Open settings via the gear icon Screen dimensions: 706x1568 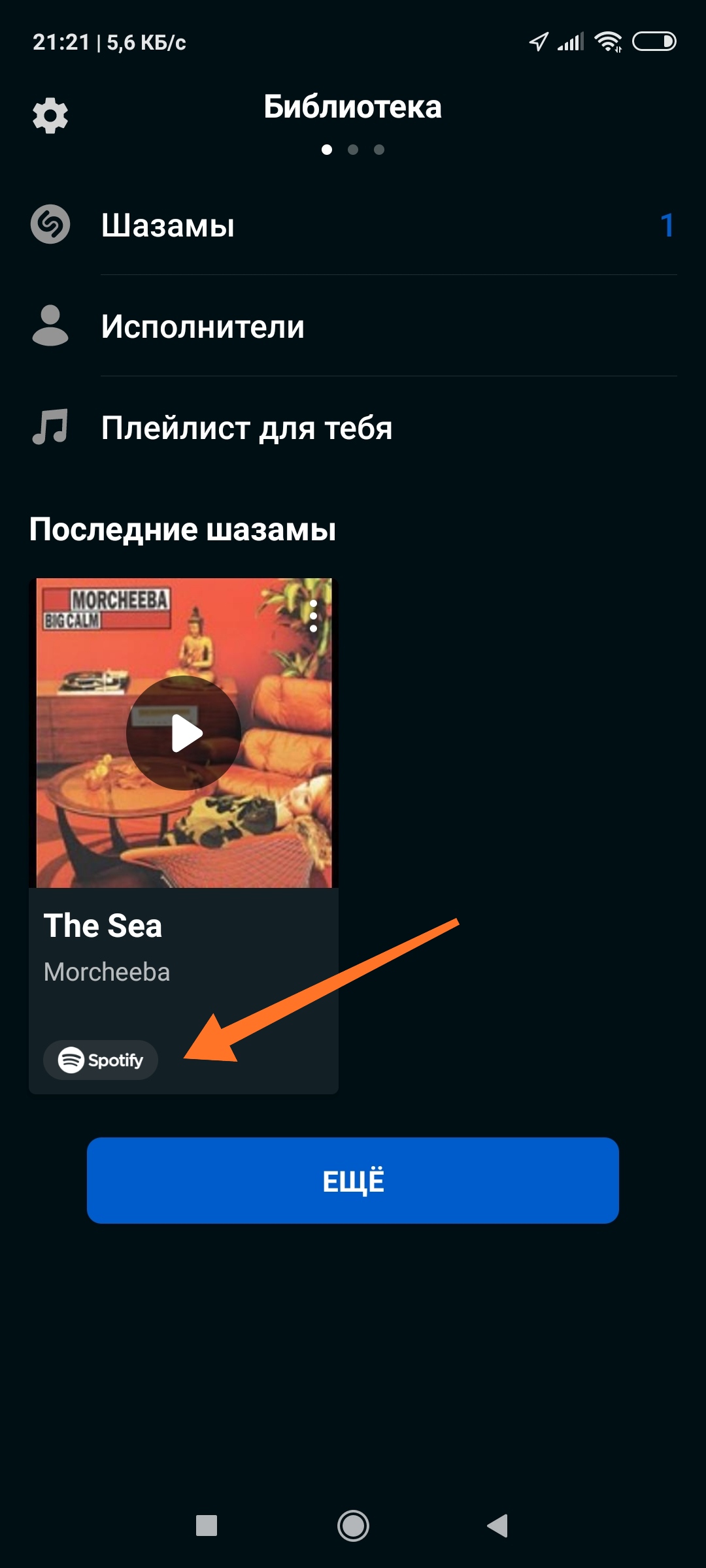click(x=50, y=116)
